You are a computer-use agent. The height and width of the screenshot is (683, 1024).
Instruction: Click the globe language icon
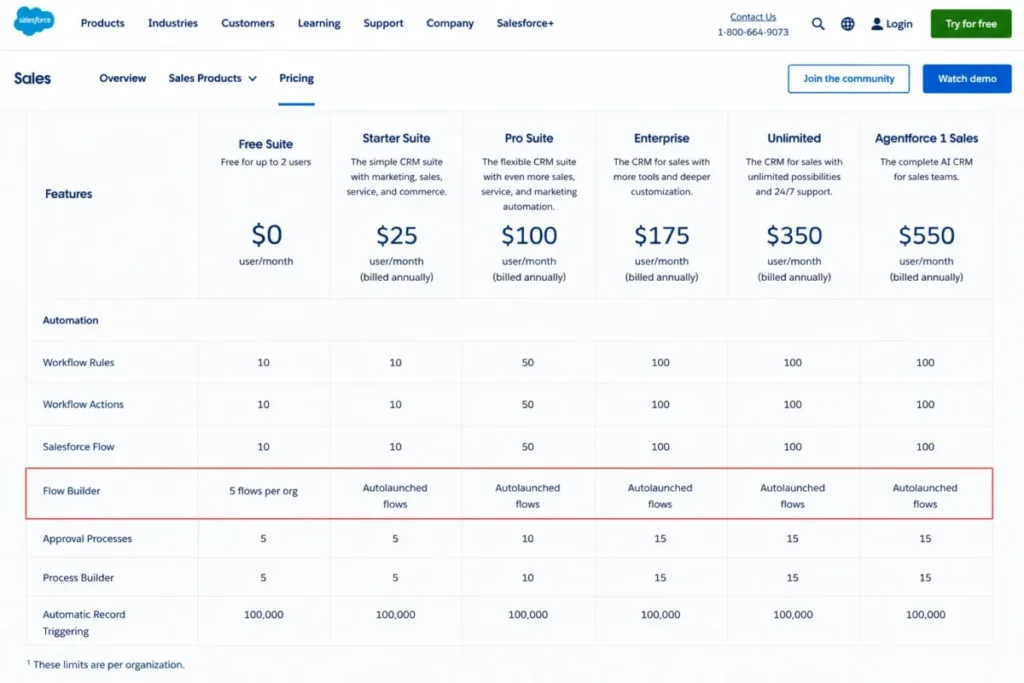tap(847, 24)
